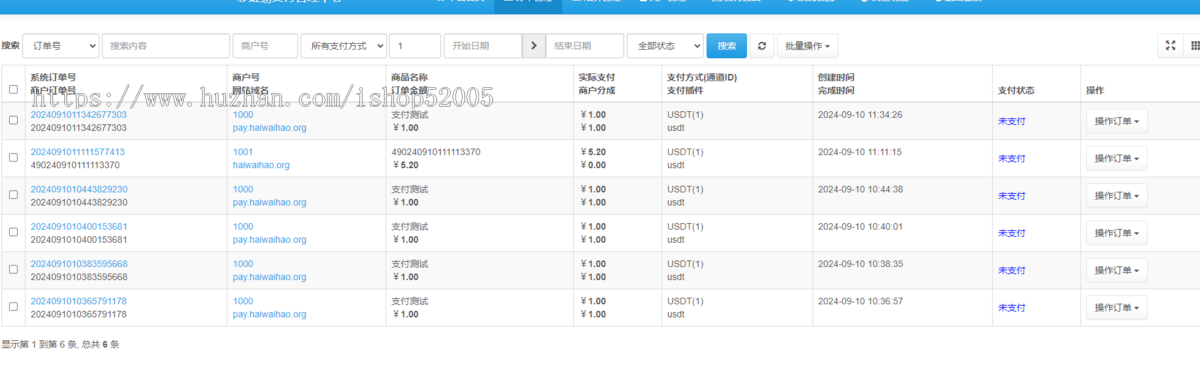This screenshot has height=373, width=1200.
Task: Click the 实际支付 column header
Action: click(x=597, y=77)
